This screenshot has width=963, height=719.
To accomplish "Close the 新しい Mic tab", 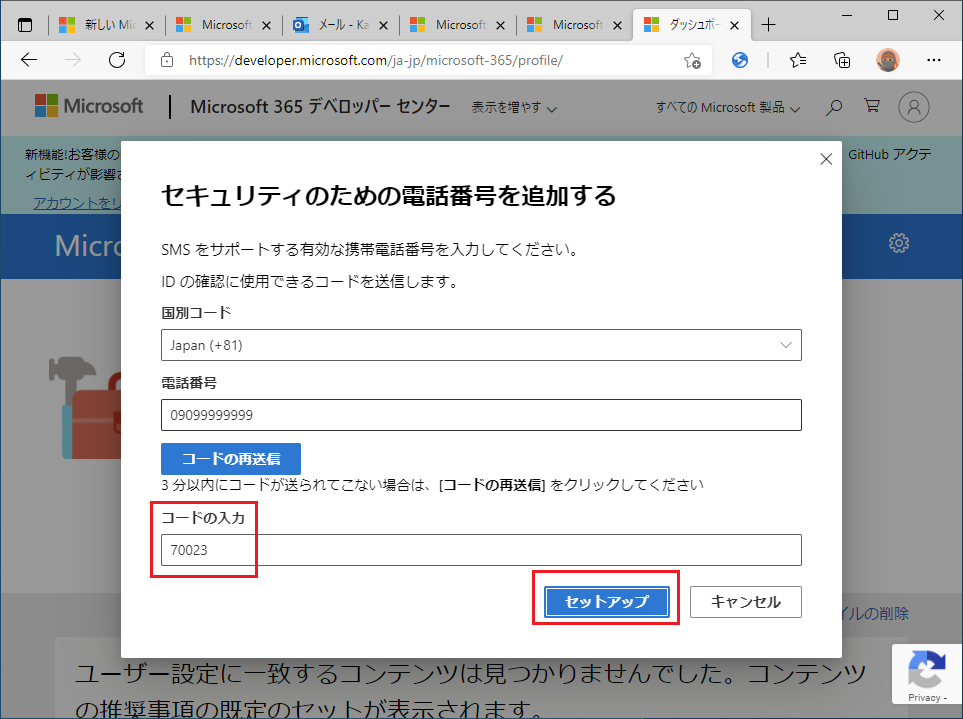I will tap(149, 26).
